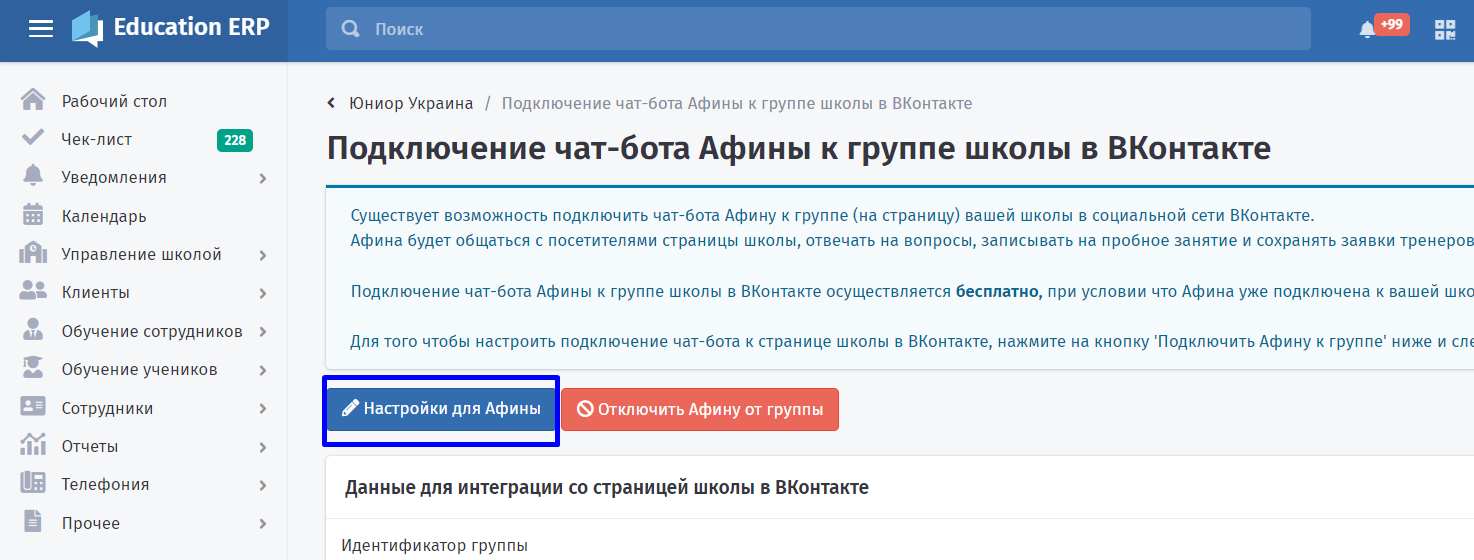
Task: Click the icon beside Обучение сотрудников
Action: tap(33, 330)
